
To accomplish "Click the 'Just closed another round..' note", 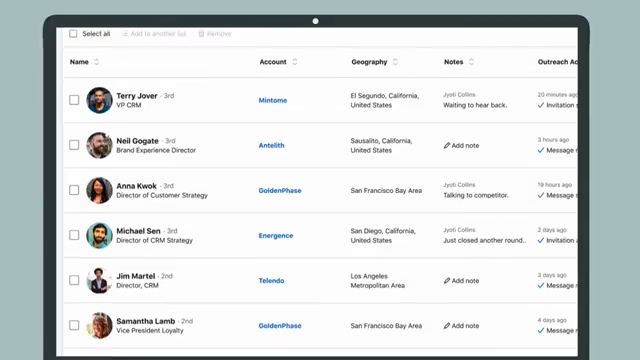I will pyautogui.click(x=484, y=240).
